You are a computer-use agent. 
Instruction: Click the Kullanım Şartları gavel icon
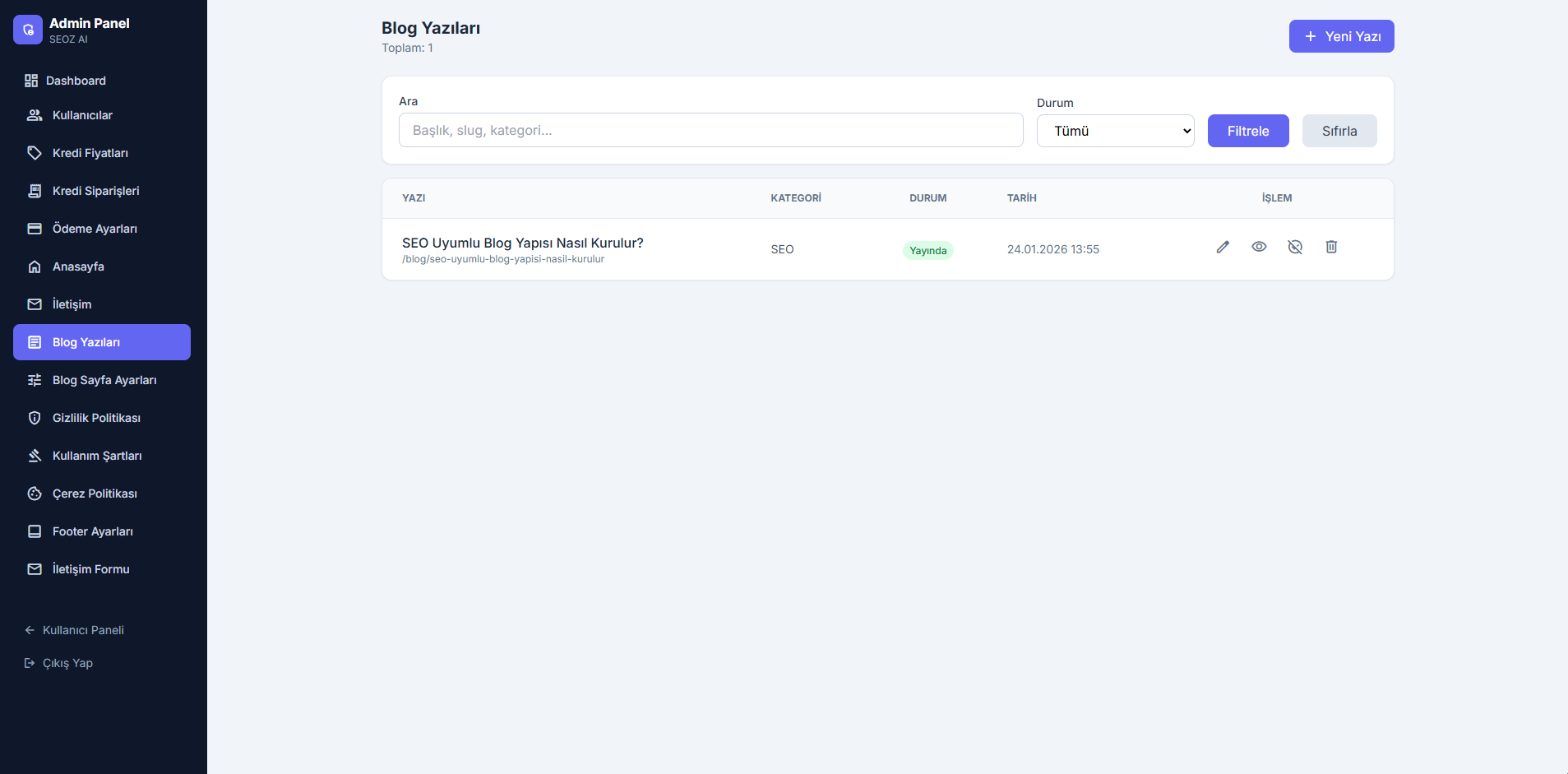pyautogui.click(x=35, y=456)
